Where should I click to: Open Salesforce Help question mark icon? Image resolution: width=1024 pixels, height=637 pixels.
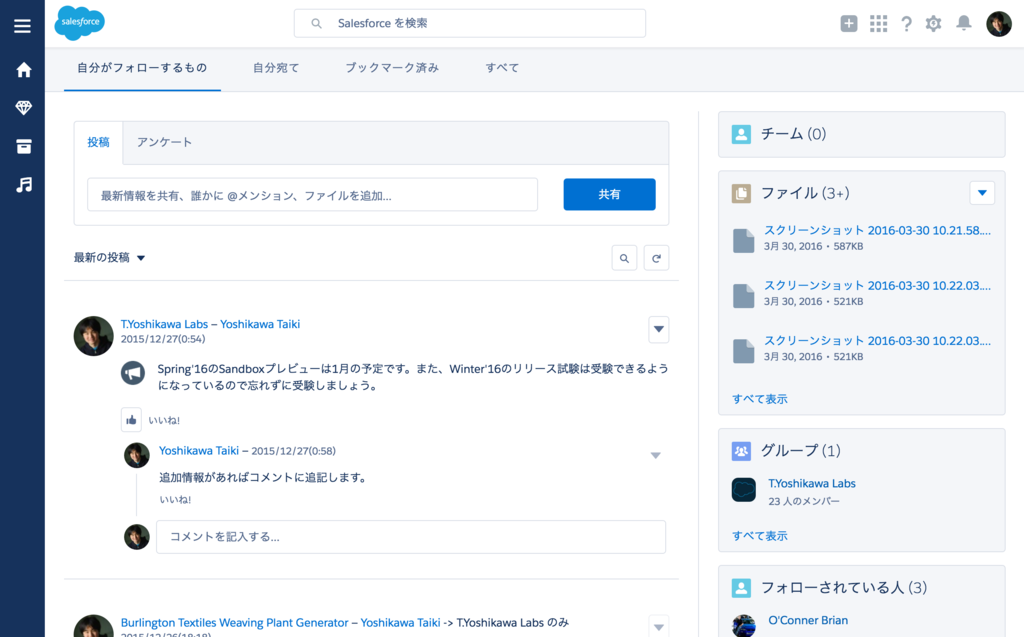pos(906,23)
